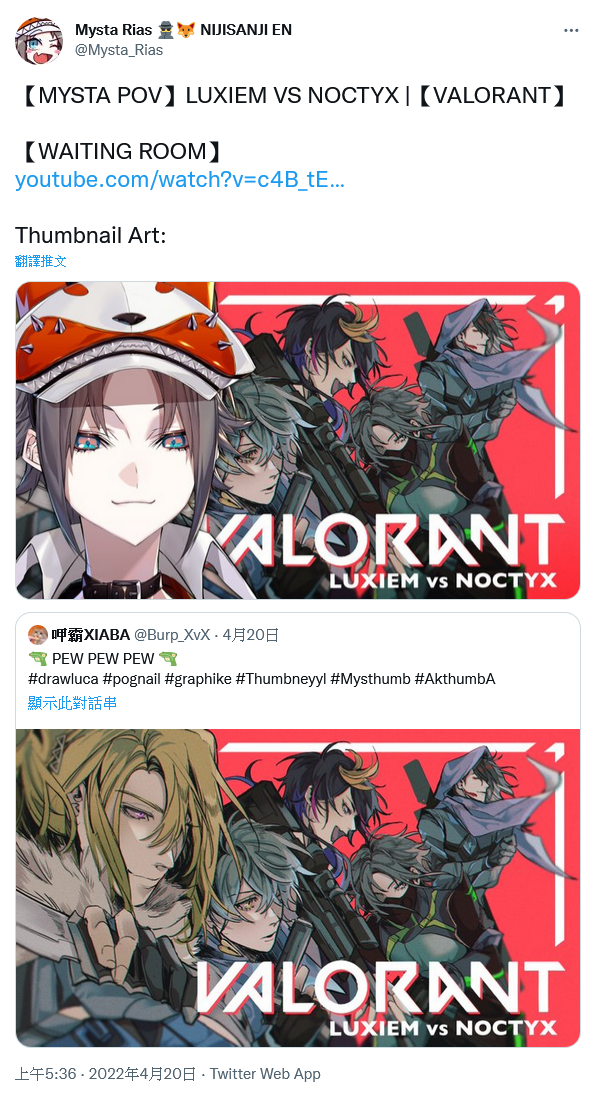
Task: Click 翻譯推文 to translate the tweet
Action: click(x=41, y=261)
